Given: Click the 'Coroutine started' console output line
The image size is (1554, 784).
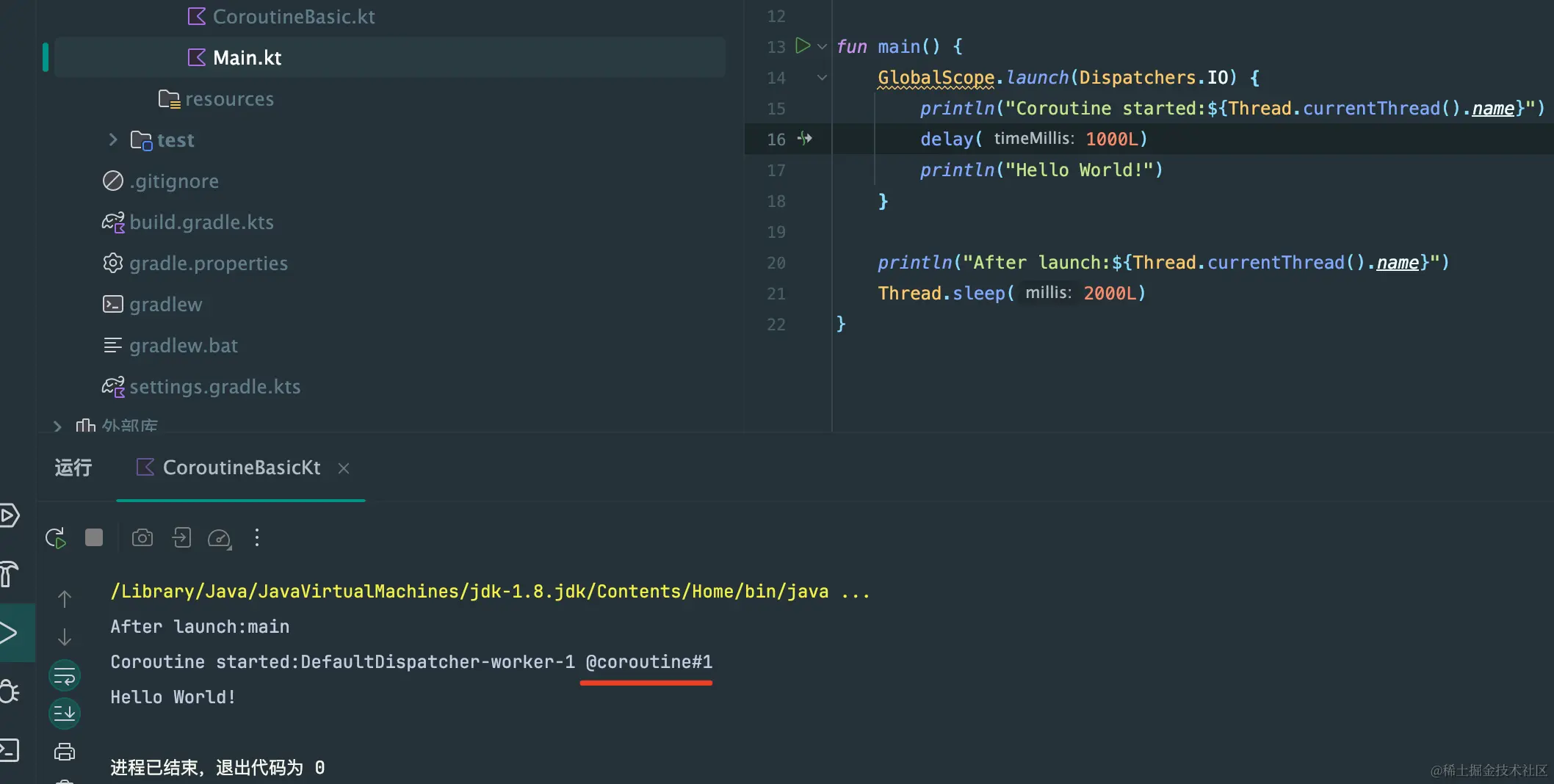Looking at the screenshot, I should (411, 661).
